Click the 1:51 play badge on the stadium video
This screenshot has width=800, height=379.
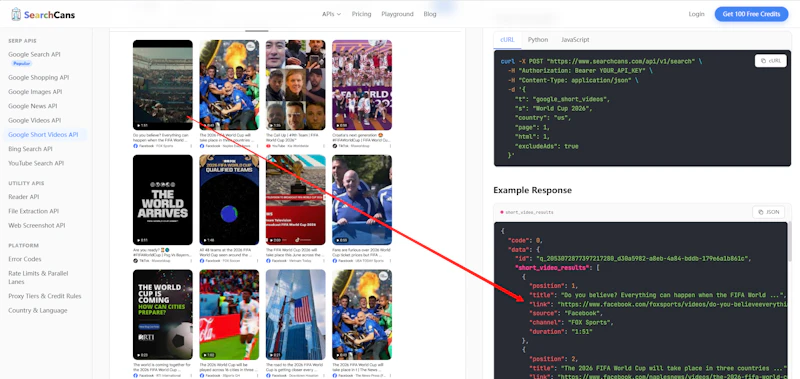pyautogui.click(x=141, y=125)
